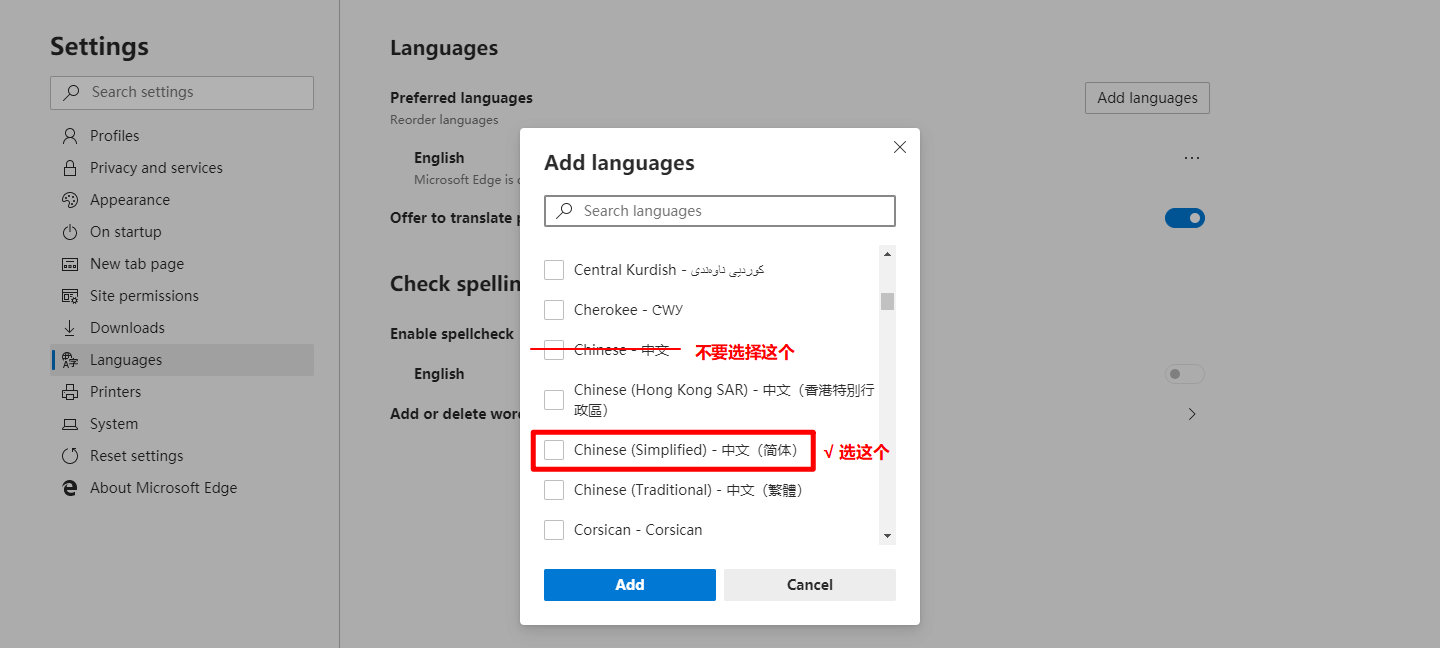Select the Downloads arrow icon
Viewport: 1440px width, 648px height.
click(68, 327)
